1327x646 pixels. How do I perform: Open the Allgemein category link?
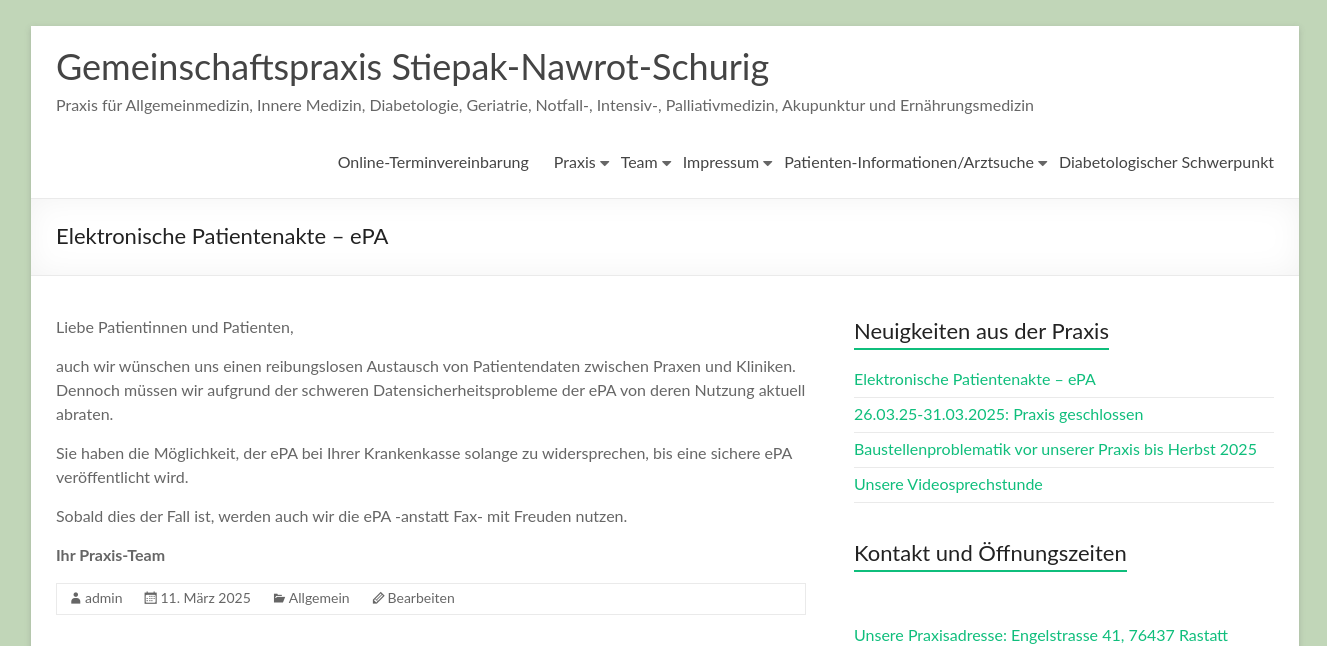(x=319, y=599)
